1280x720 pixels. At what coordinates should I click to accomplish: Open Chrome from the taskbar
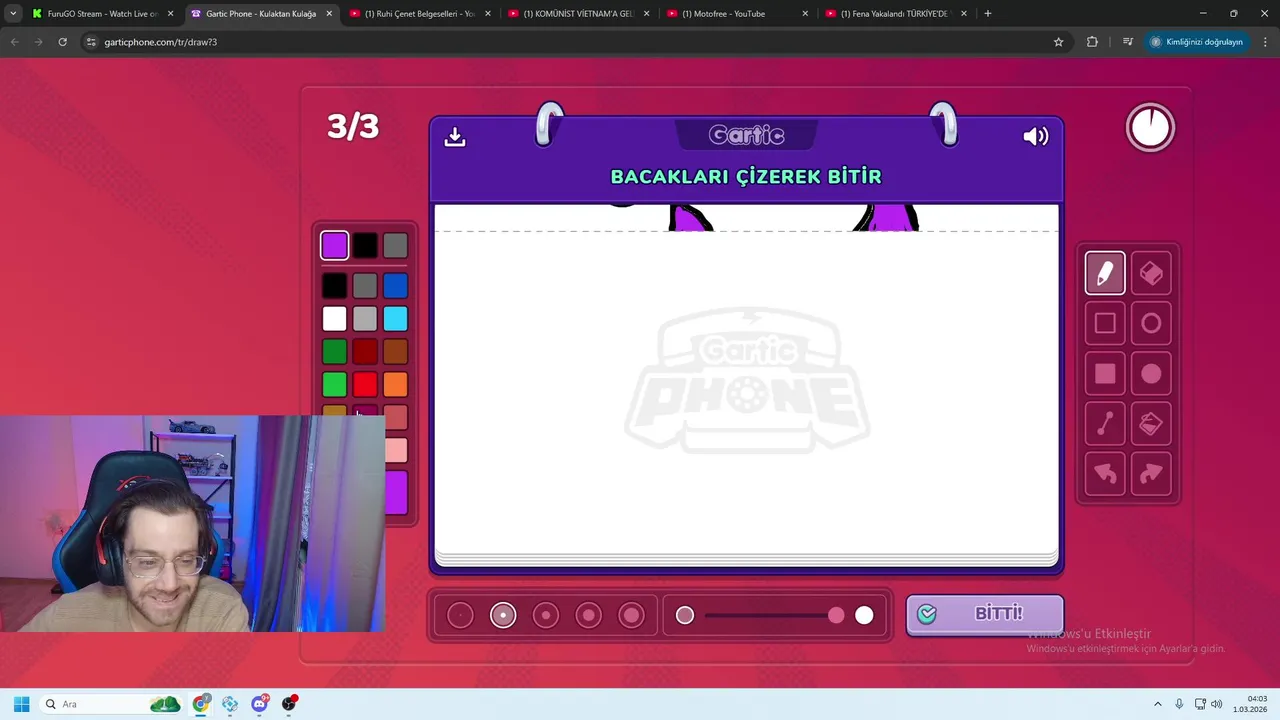(x=201, y=704)
